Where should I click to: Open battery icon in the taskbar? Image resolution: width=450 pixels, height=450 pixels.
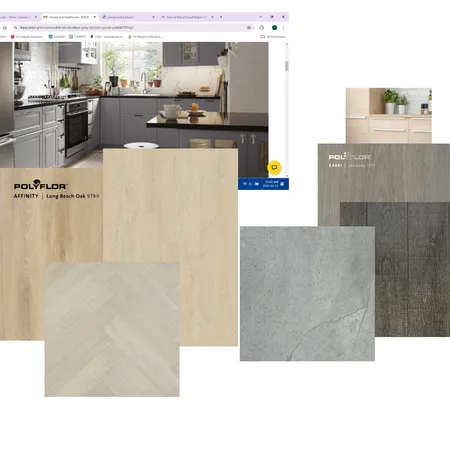(256, 184)
